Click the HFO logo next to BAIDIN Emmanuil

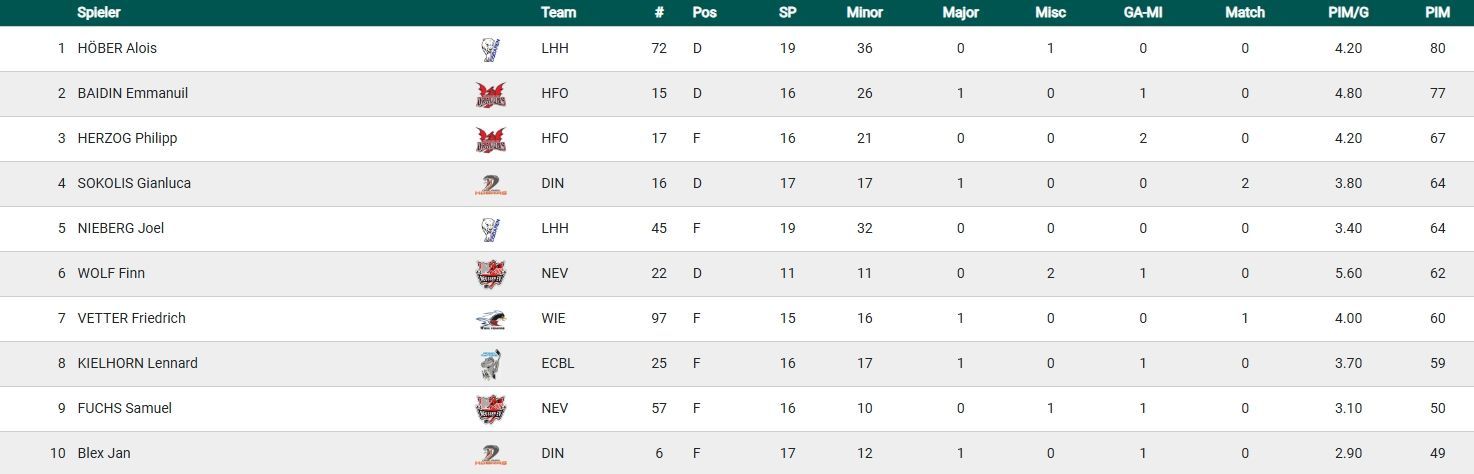coord(490,94)
